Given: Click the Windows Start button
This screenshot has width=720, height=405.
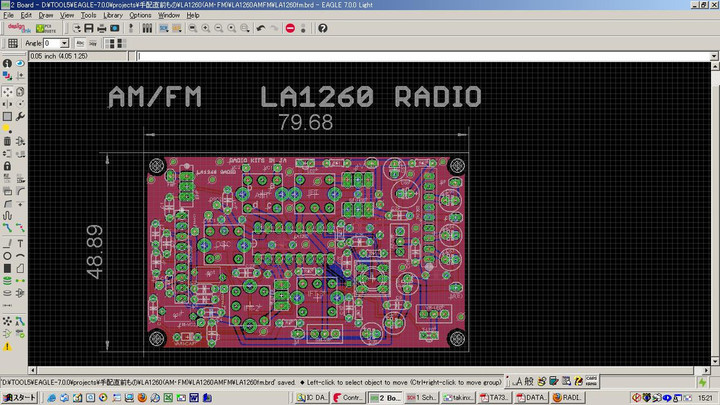Looking at the screenshot, I should click(19, 397).
